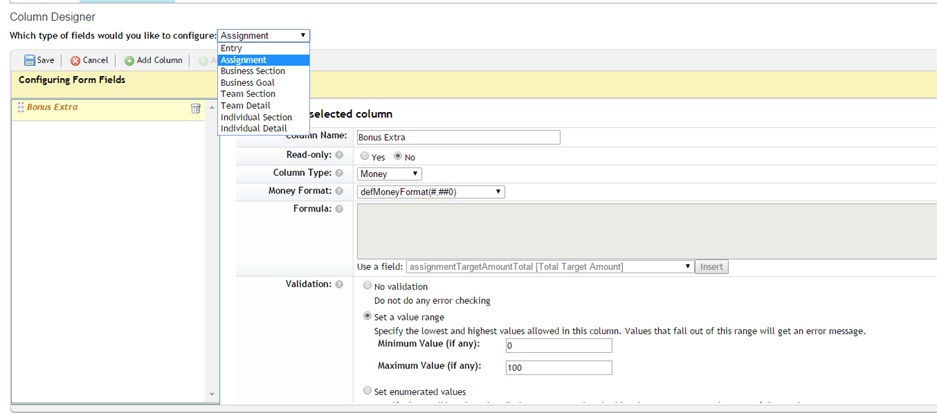Image resolution: width=937 pixels, height=413 pixels.
Task: Open help icon next to Validation
Action: pyautogui.click(x=339, y=284)
